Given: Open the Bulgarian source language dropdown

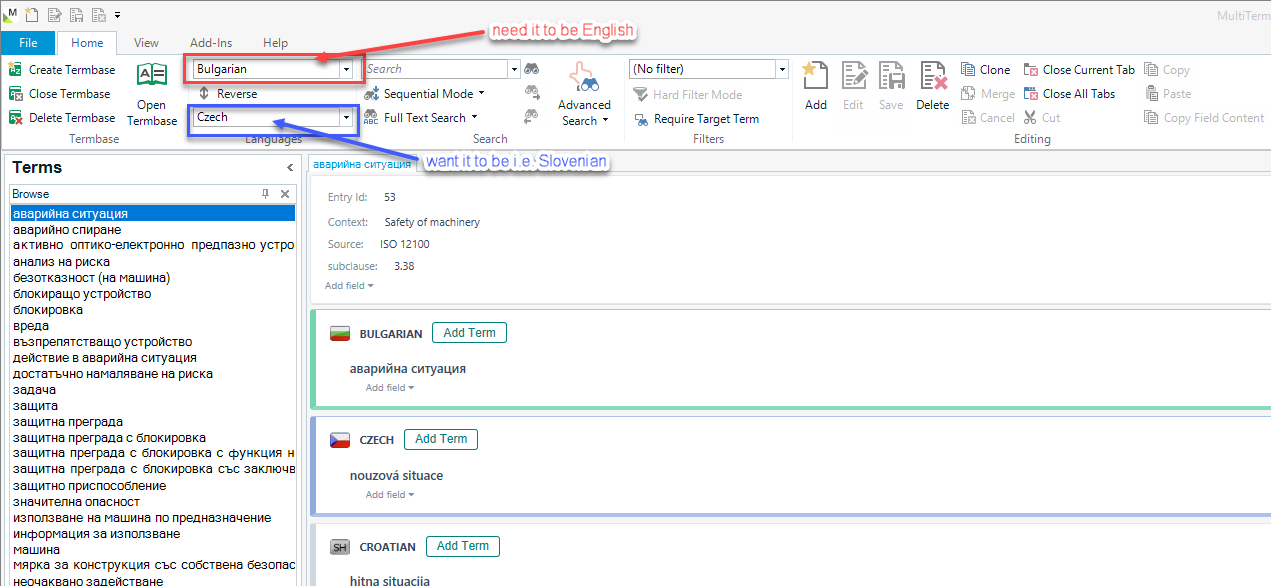Looking at the screenshot, I should tap(346, 69).
